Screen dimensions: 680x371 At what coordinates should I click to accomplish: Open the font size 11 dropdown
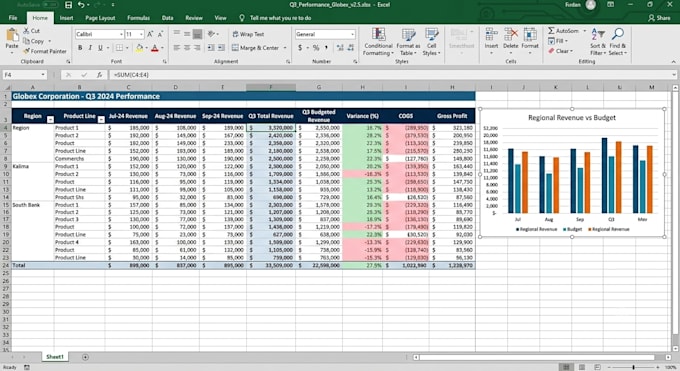141,34
